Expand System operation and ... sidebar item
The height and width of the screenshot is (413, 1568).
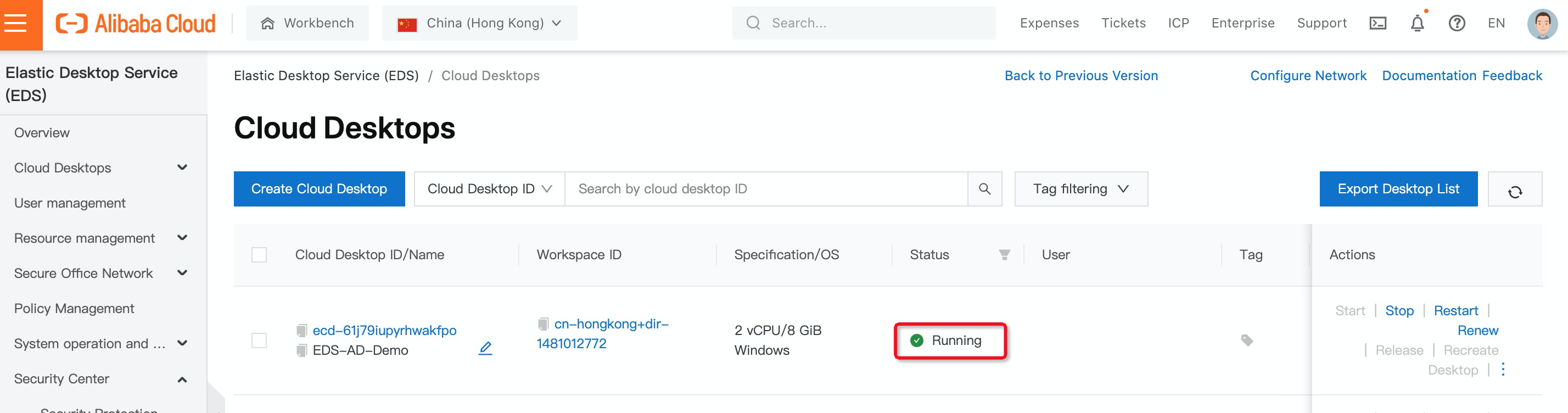182,343
